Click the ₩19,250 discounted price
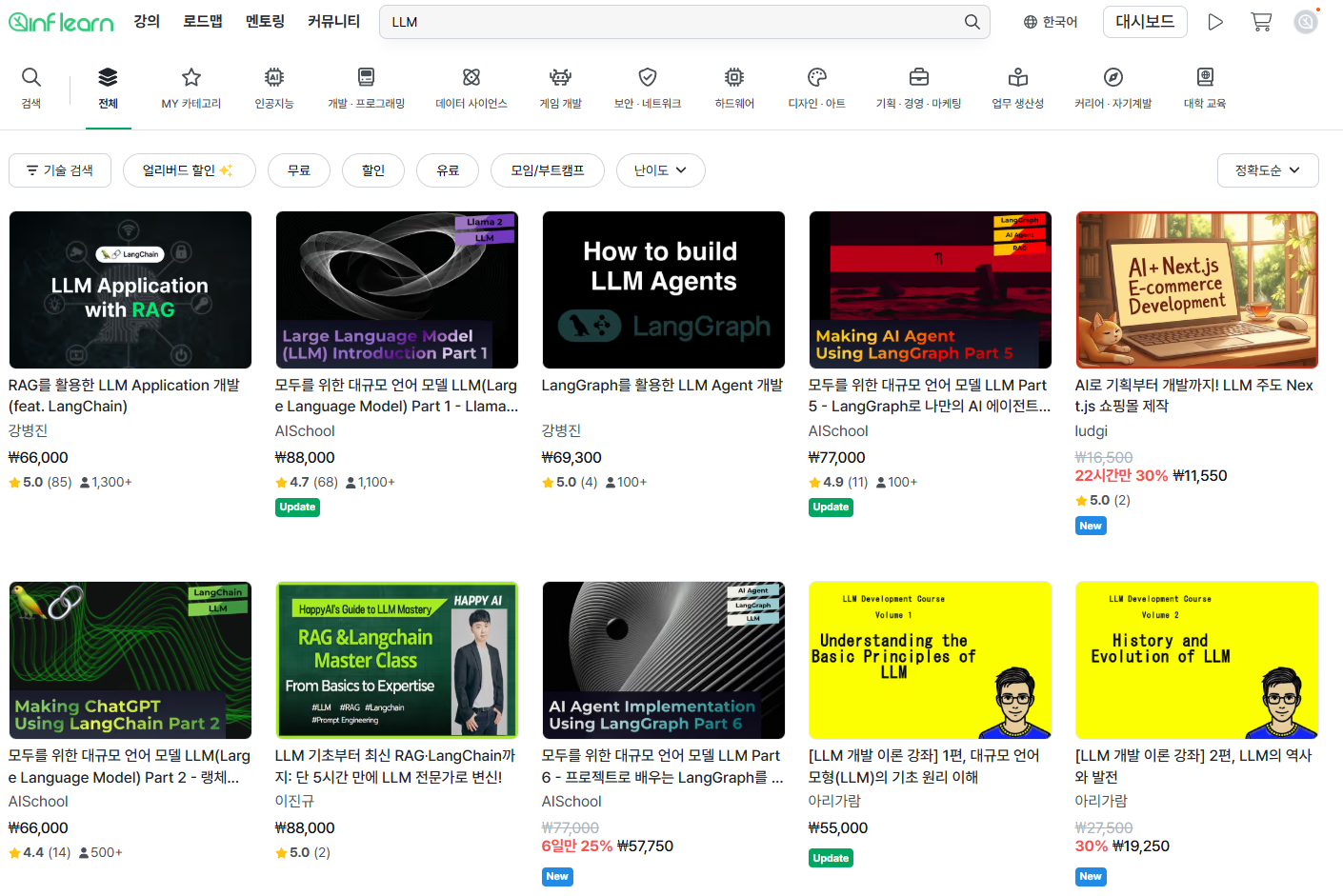This screenshot has width=1343, height=896. tap(1141, 846)
